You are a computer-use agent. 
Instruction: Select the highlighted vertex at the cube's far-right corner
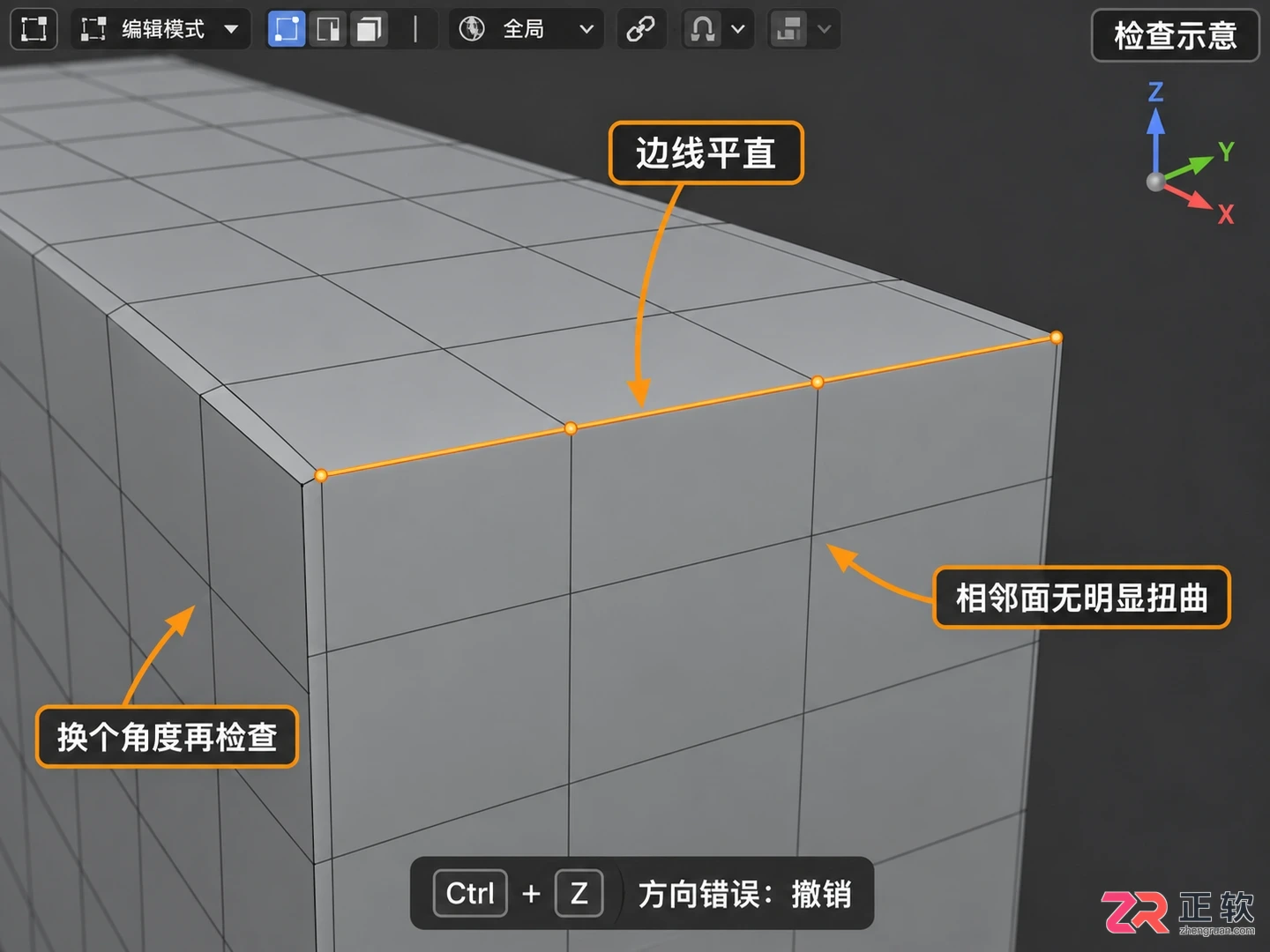[x=1057, y=337]
